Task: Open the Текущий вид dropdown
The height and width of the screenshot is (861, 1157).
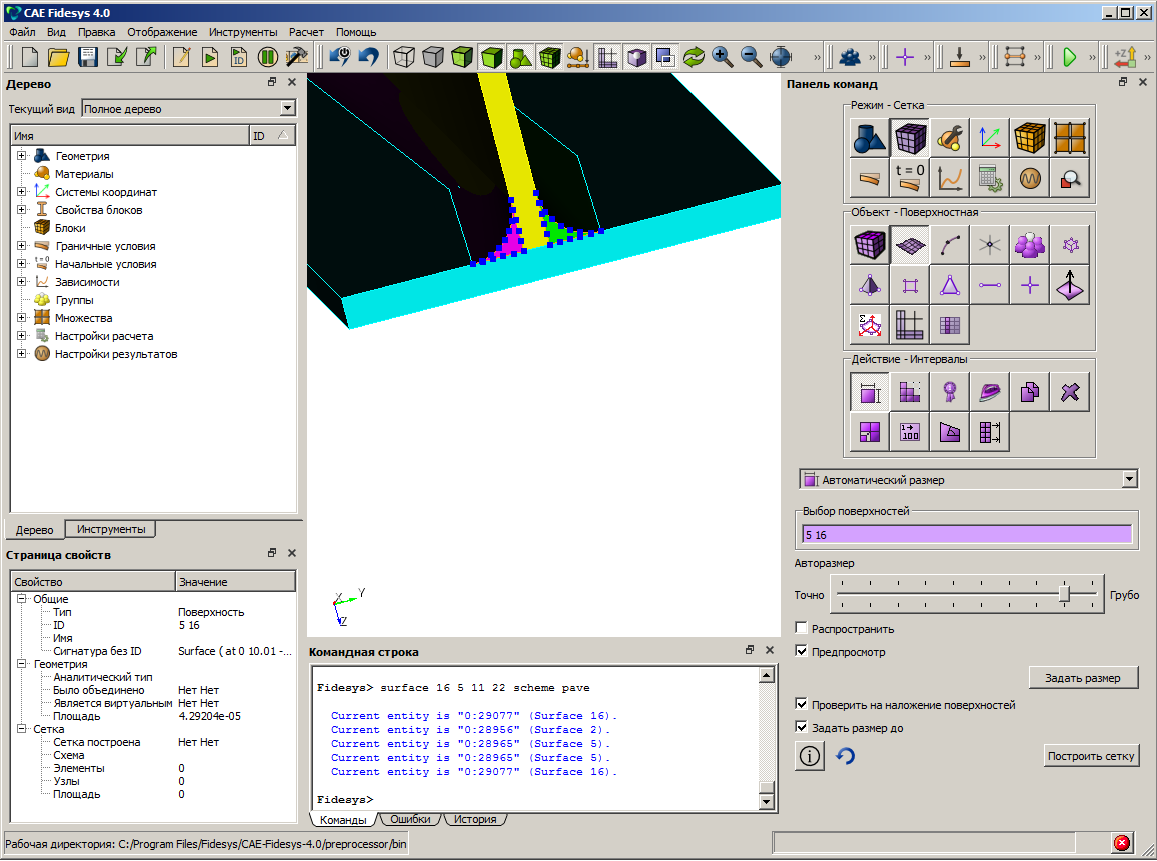Action: click(x=288, y=108)
